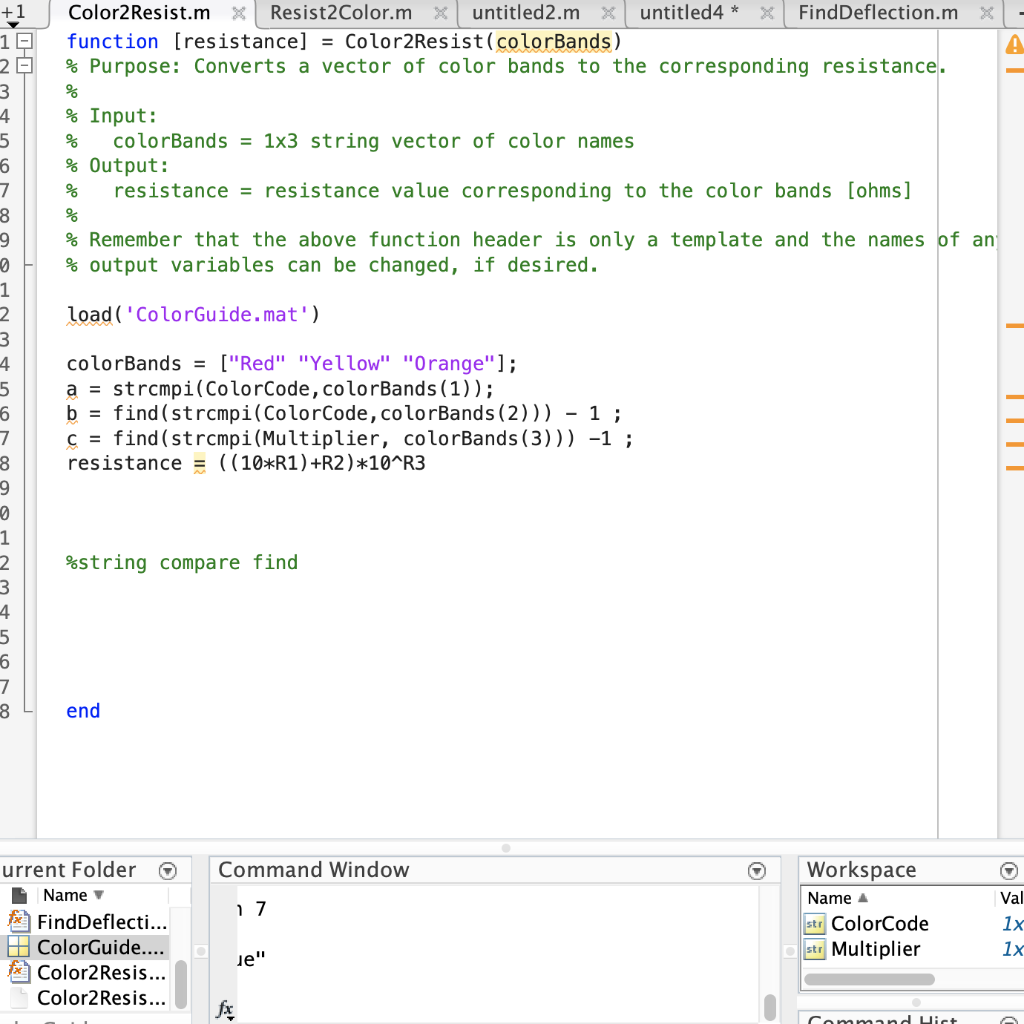Click the highlighted colorBands argument on line 1
The width and height of the screenshot is (1024, 1024).
pos(553,41)
